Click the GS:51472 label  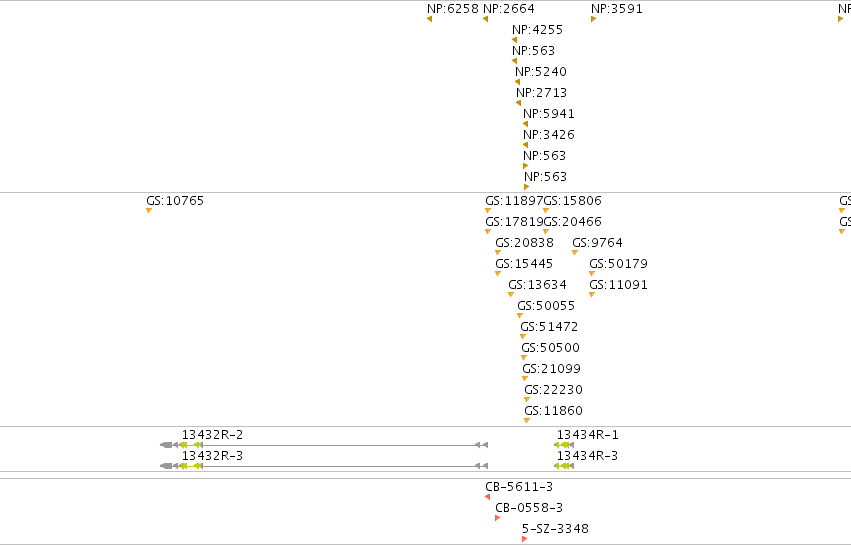point(549,327)
